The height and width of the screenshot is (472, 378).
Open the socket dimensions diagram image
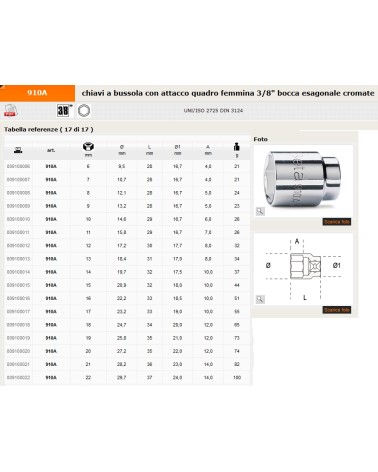click(x=303, y=269)
